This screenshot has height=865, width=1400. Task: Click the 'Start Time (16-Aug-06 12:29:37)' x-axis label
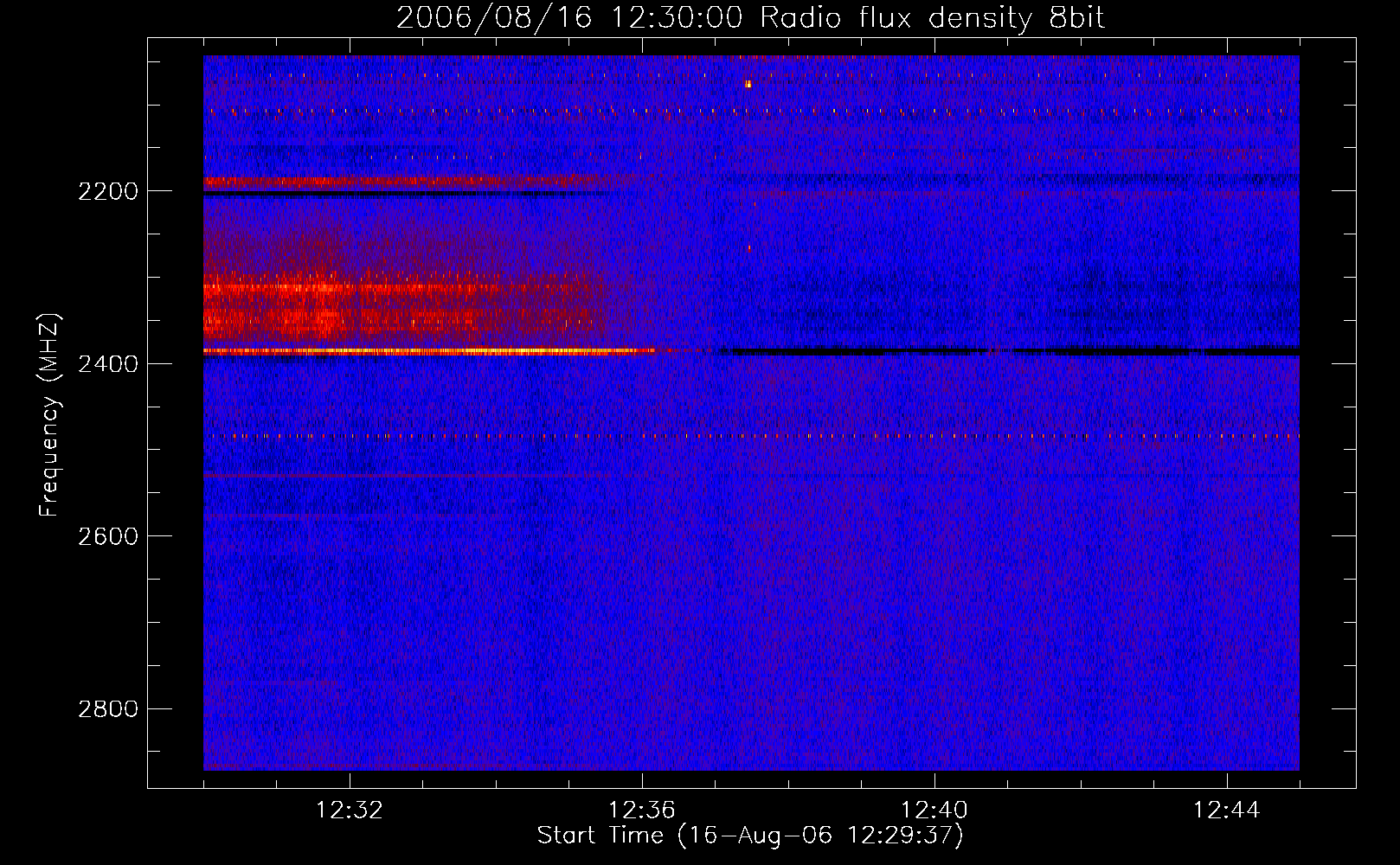click(750, 836)
